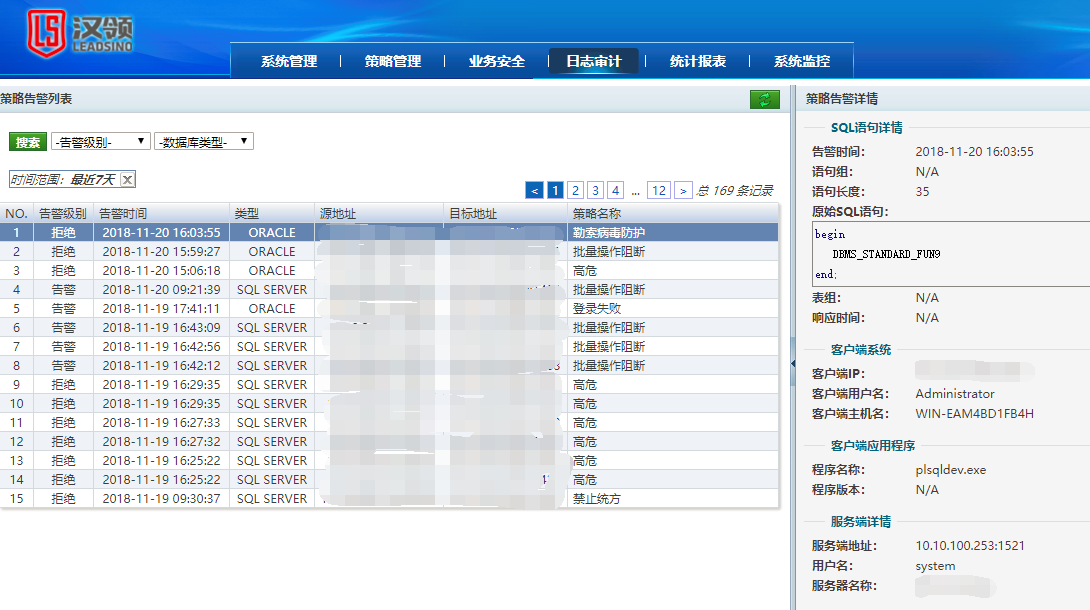Image resolution: width=1090 pixels, height=610 pixels.
Task: Go to the previous page arrow
Action: point(535,190)
